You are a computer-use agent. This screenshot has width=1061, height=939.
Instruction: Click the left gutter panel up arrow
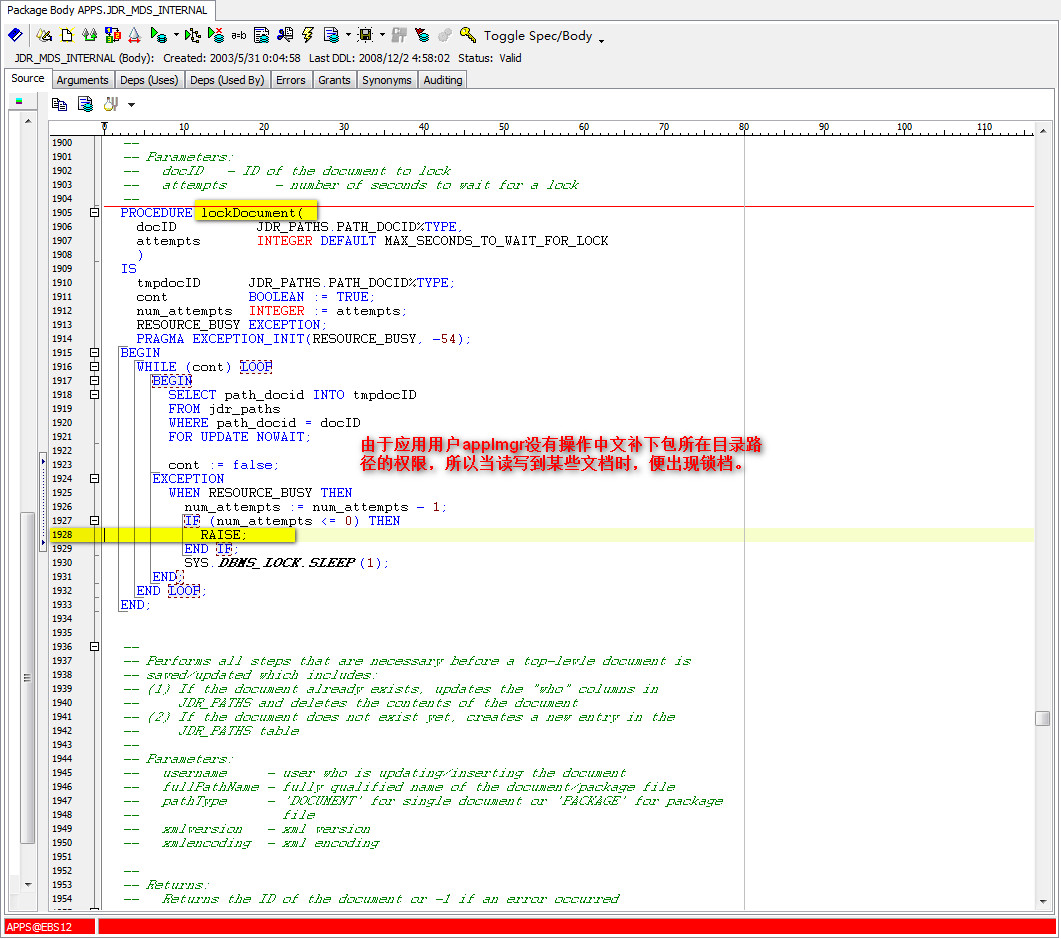tap(28, 121)
